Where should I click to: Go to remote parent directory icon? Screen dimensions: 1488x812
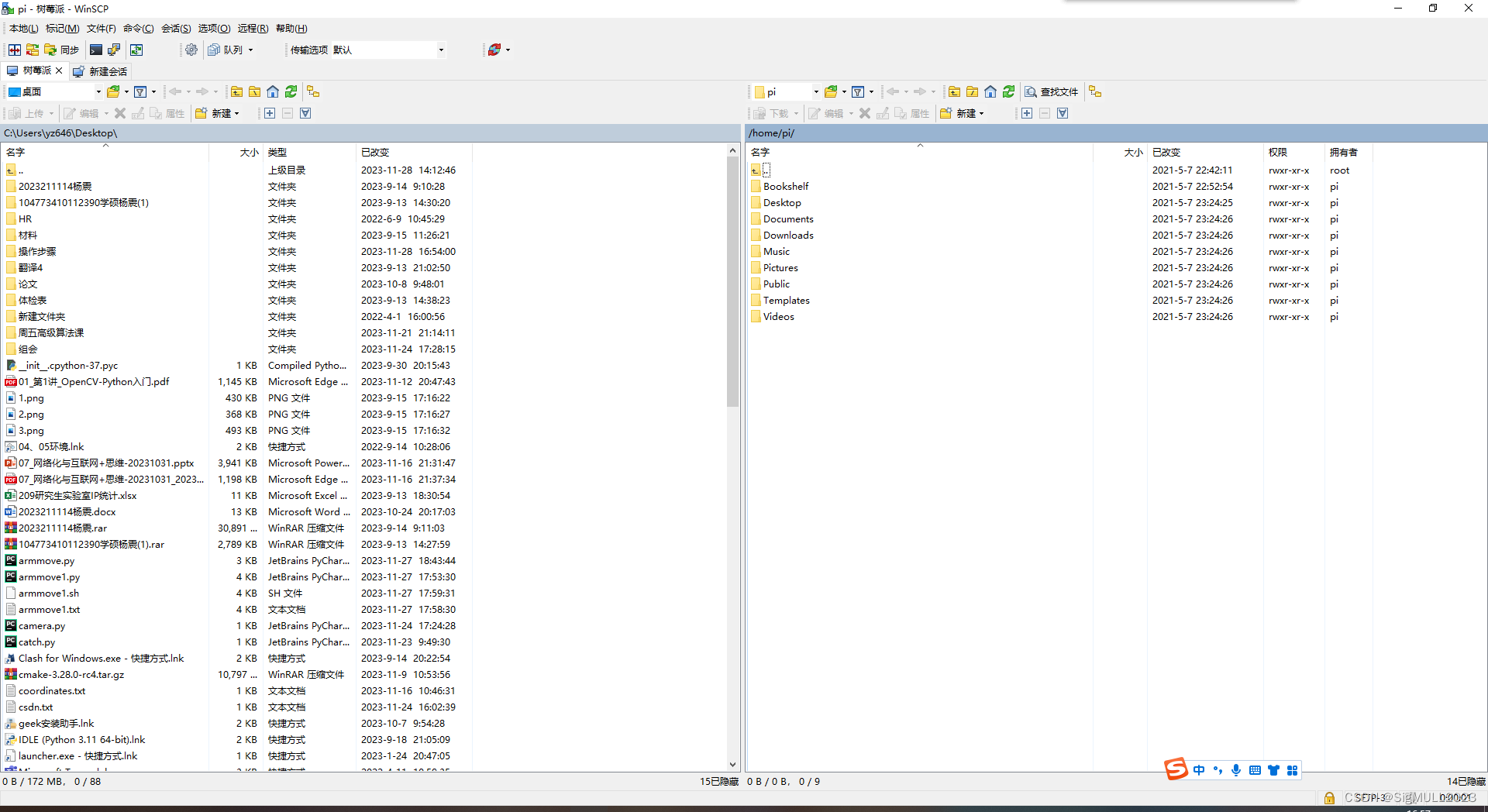click(955, 91)
